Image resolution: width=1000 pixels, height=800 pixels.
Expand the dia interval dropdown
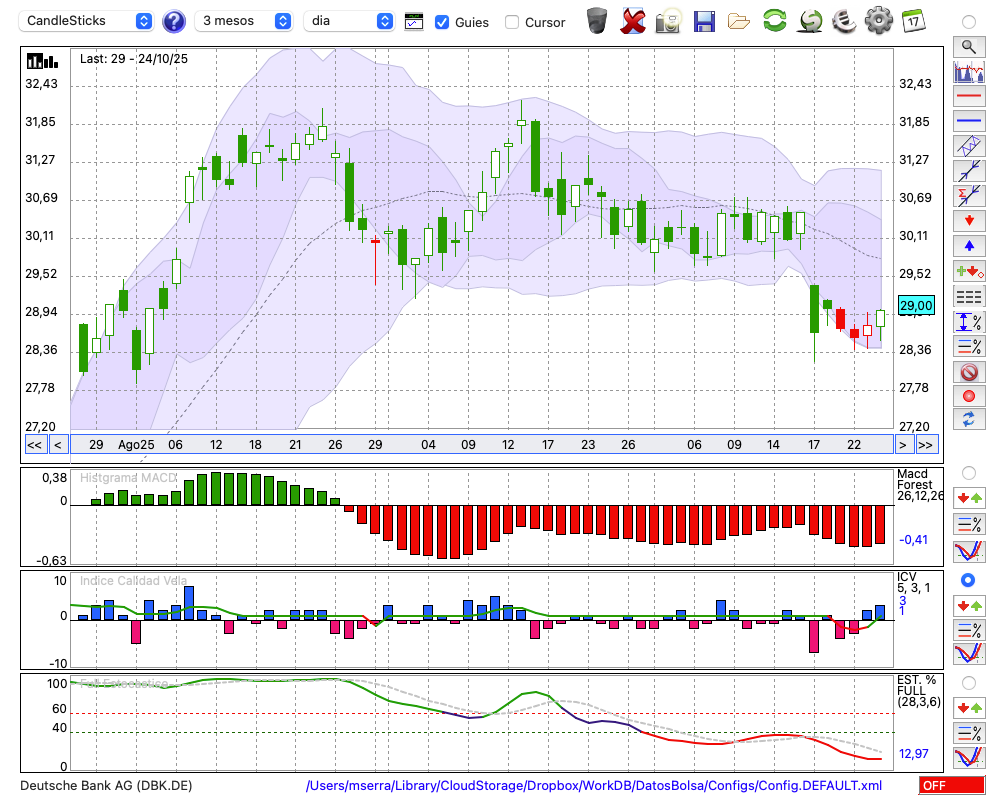(349, 21)
